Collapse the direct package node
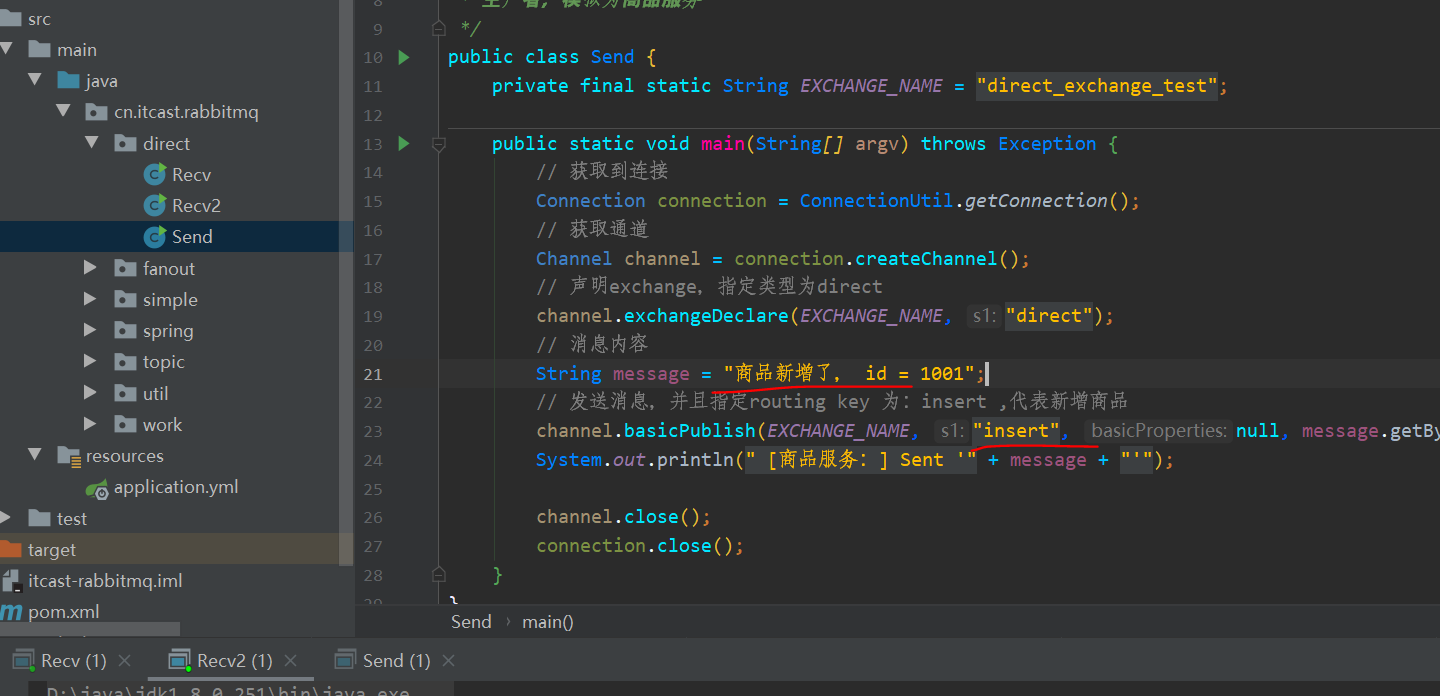This screenshot has width=1440, height=696. (92, 143)
